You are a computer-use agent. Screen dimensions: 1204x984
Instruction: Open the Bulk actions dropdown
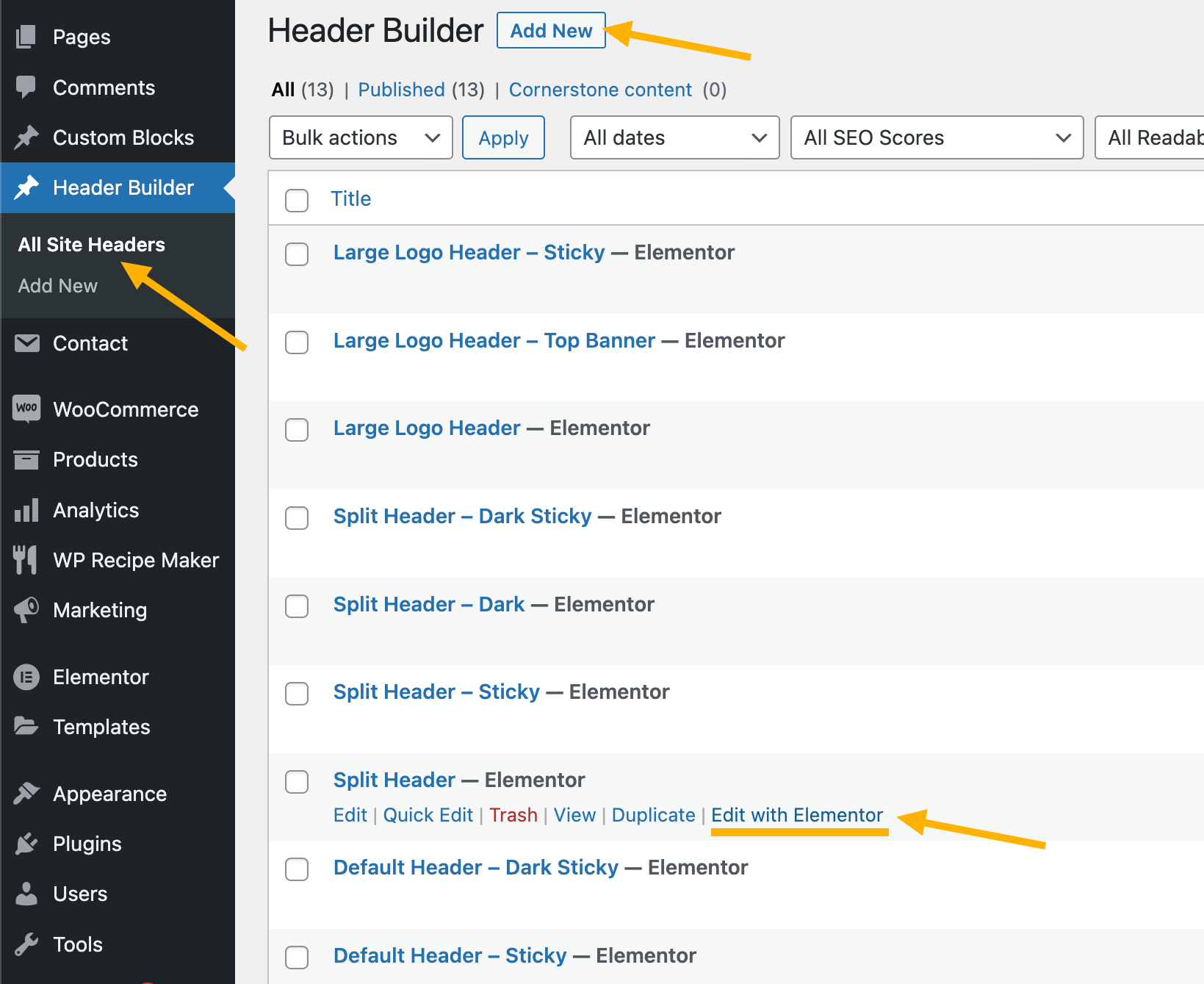click(361, 137)
